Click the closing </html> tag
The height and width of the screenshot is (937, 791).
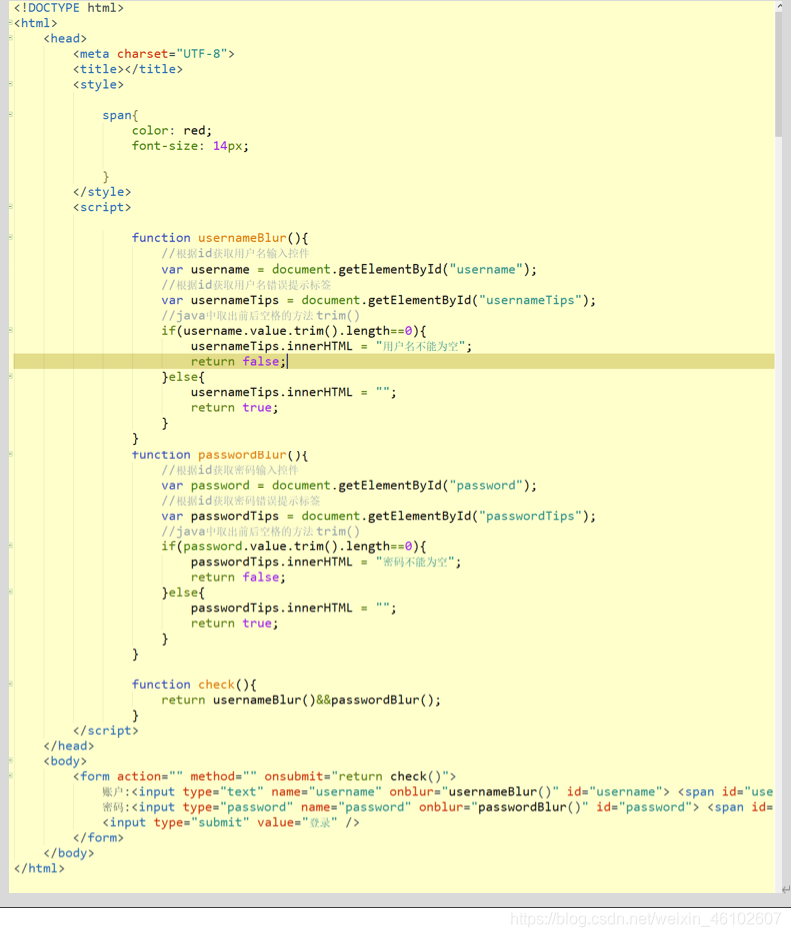39,868
